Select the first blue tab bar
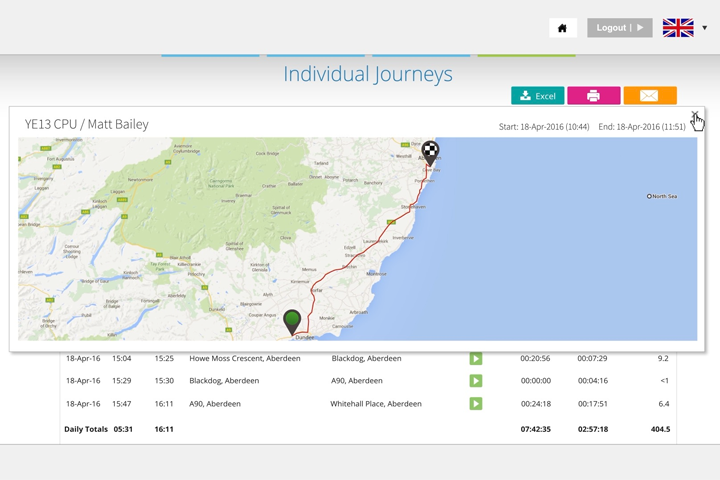Viewport: 720px width, 480px height. (210, 55)
